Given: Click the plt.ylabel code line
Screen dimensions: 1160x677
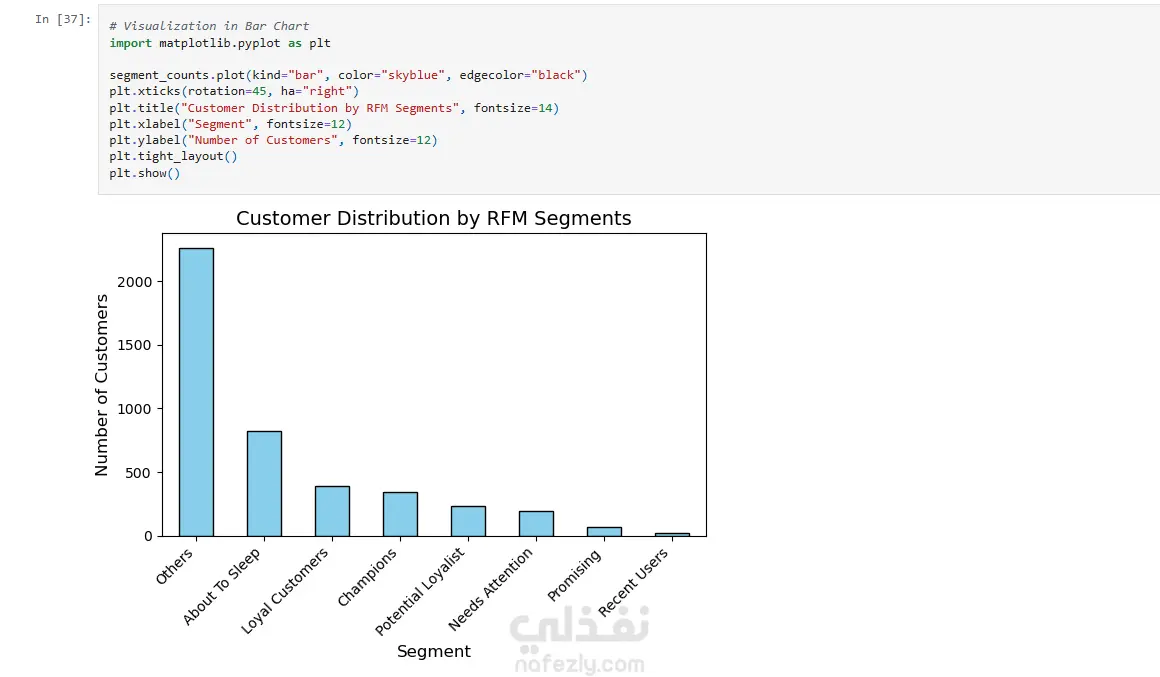Looking at the screenshot, I should pos(274,140).
